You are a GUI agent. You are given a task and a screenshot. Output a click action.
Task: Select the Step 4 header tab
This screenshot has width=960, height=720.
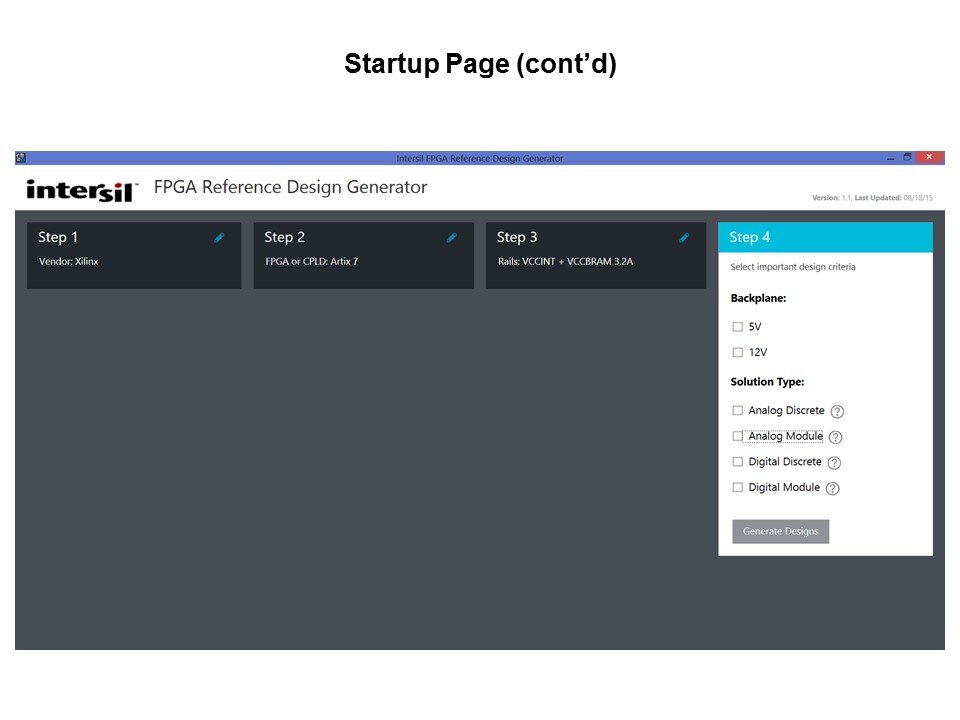click(x=825, y=237)
